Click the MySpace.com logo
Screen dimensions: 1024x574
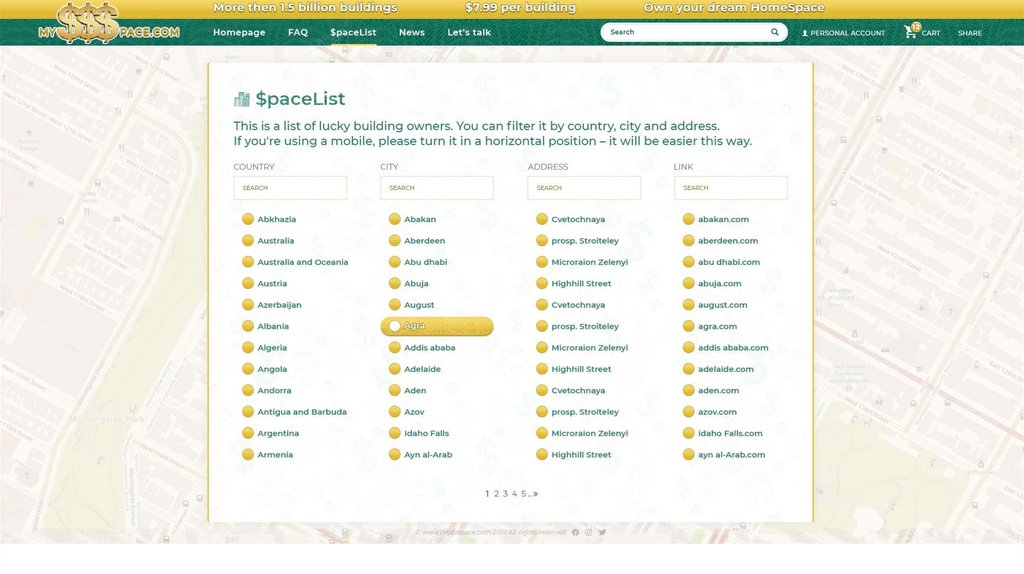point(108,25)
